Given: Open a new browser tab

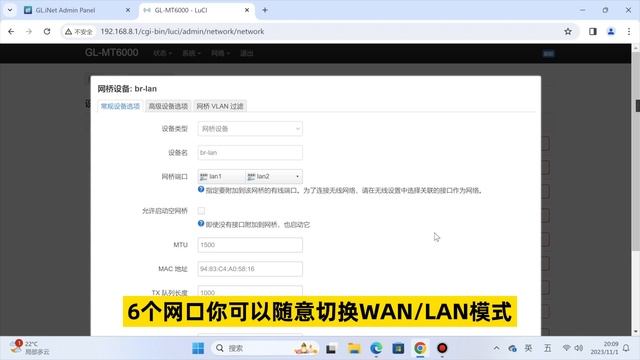Looking at the screenshot, I should point(265,10).
